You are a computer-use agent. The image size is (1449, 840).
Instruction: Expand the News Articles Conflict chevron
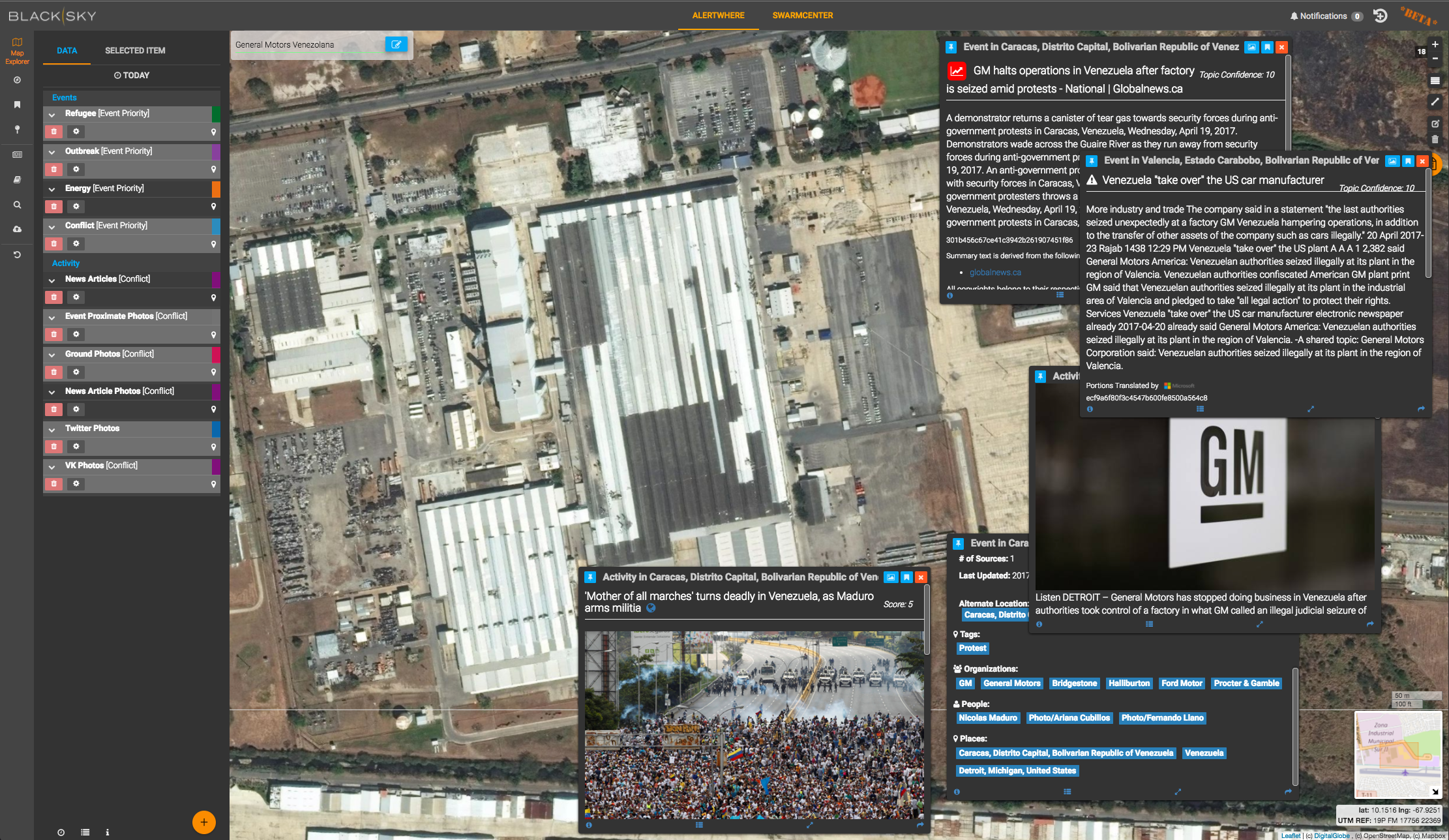[x=52, y=280]
